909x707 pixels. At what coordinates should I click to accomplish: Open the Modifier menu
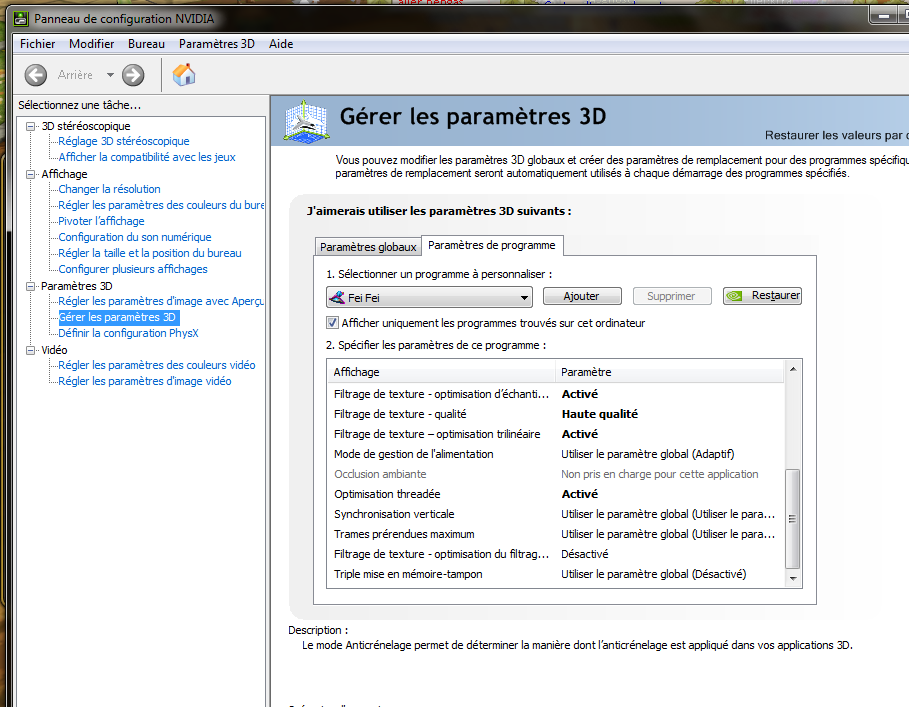92,44
